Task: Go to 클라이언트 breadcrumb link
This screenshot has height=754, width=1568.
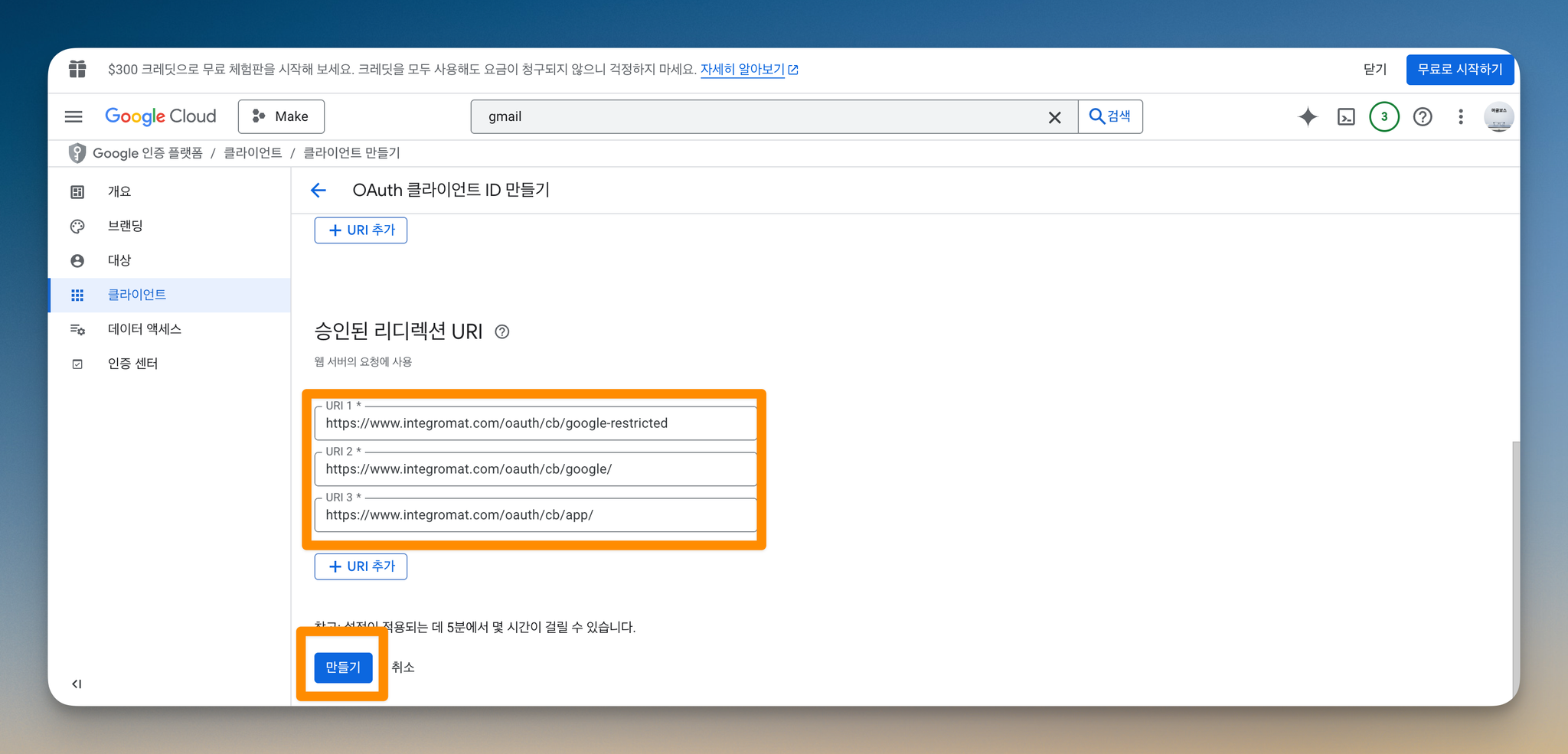Action: 253,153
